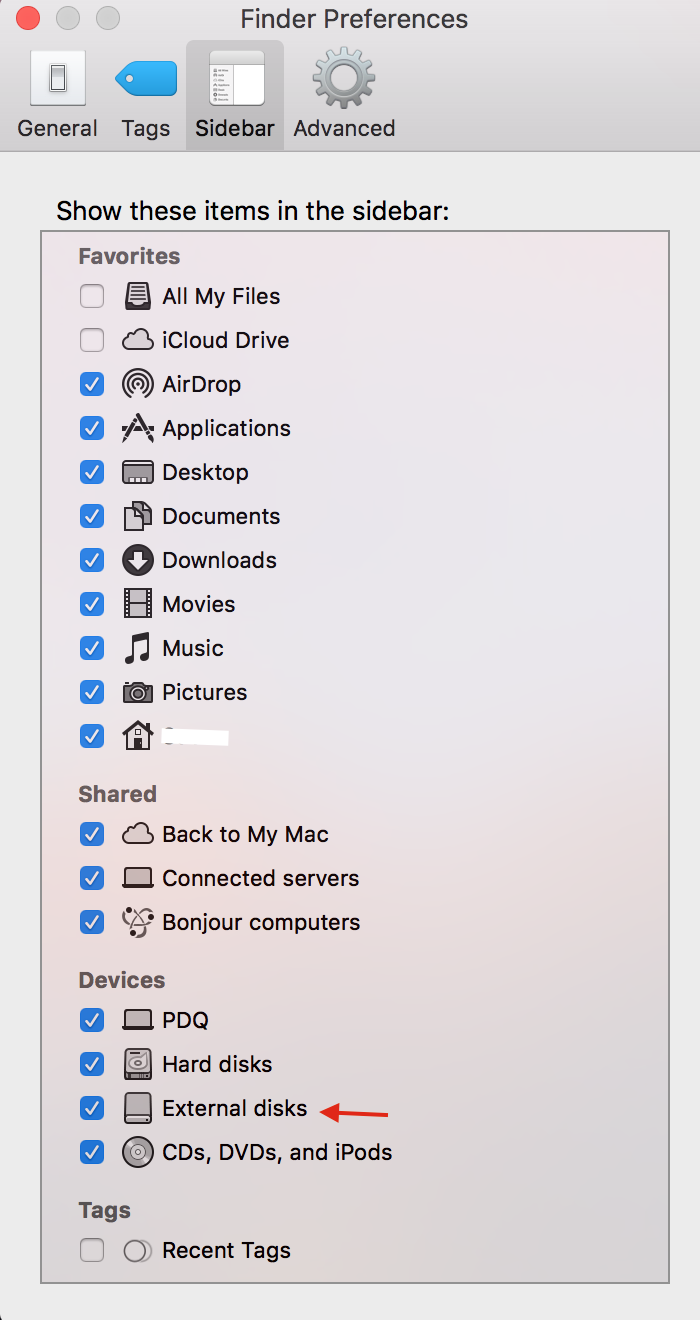700x1320 pixels.
Task: Toggle the Downloads checkbox off
Action: pos(92,560)
